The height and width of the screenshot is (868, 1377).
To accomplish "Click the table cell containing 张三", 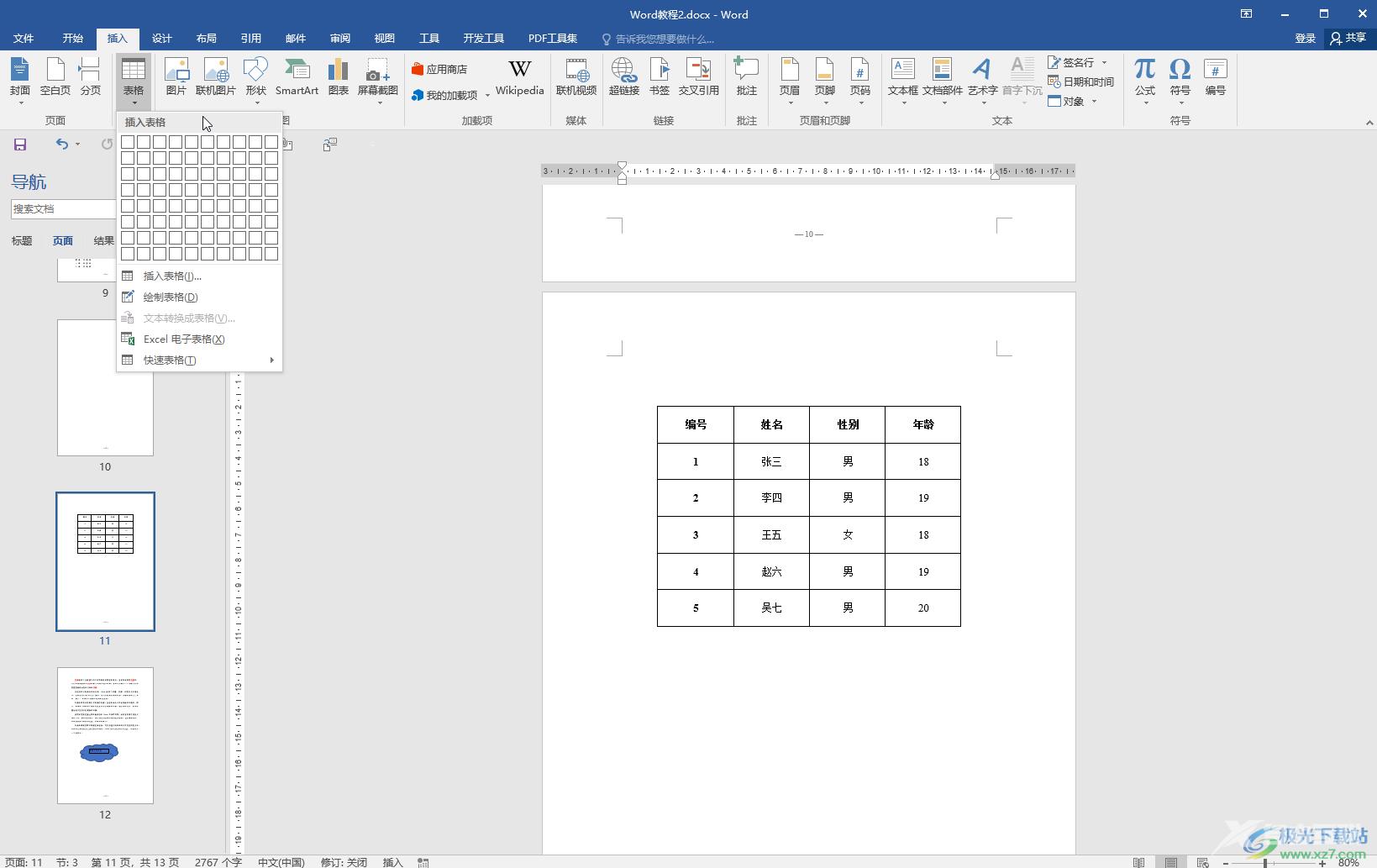I will 771,461.
